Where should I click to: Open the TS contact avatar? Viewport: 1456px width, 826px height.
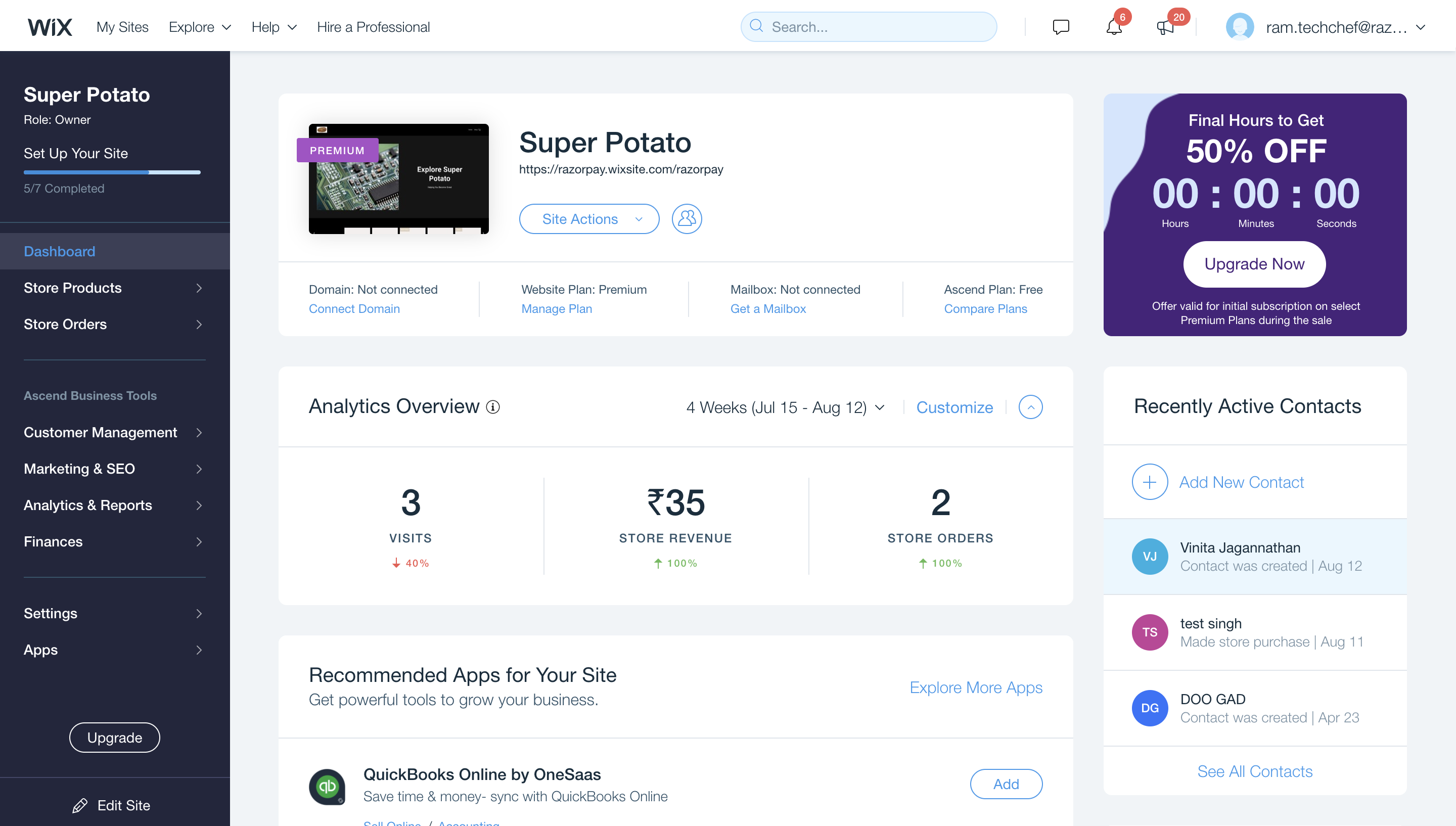coord(1150,632)
